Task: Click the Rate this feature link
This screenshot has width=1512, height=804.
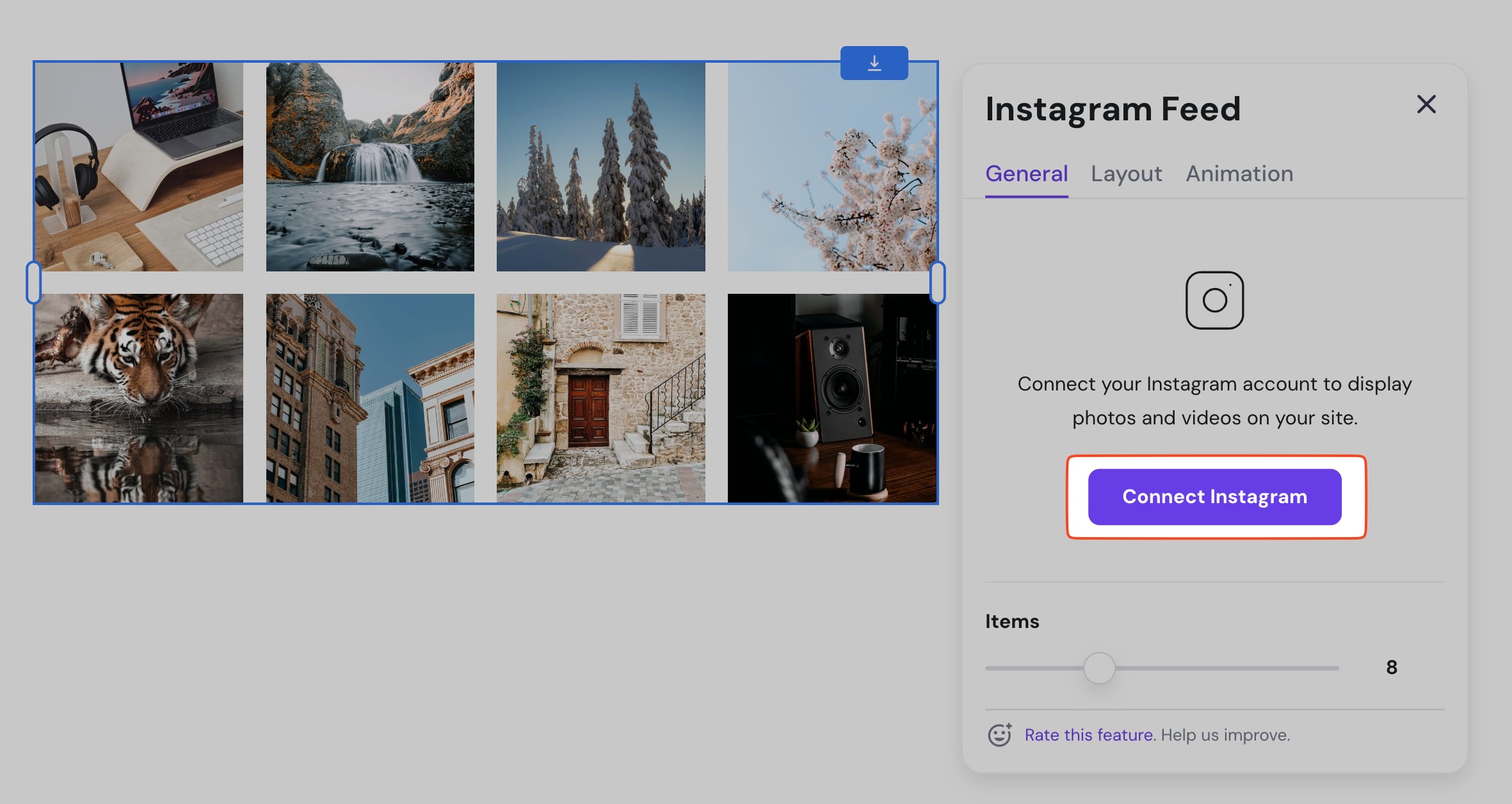Action: click(1088, 734)
